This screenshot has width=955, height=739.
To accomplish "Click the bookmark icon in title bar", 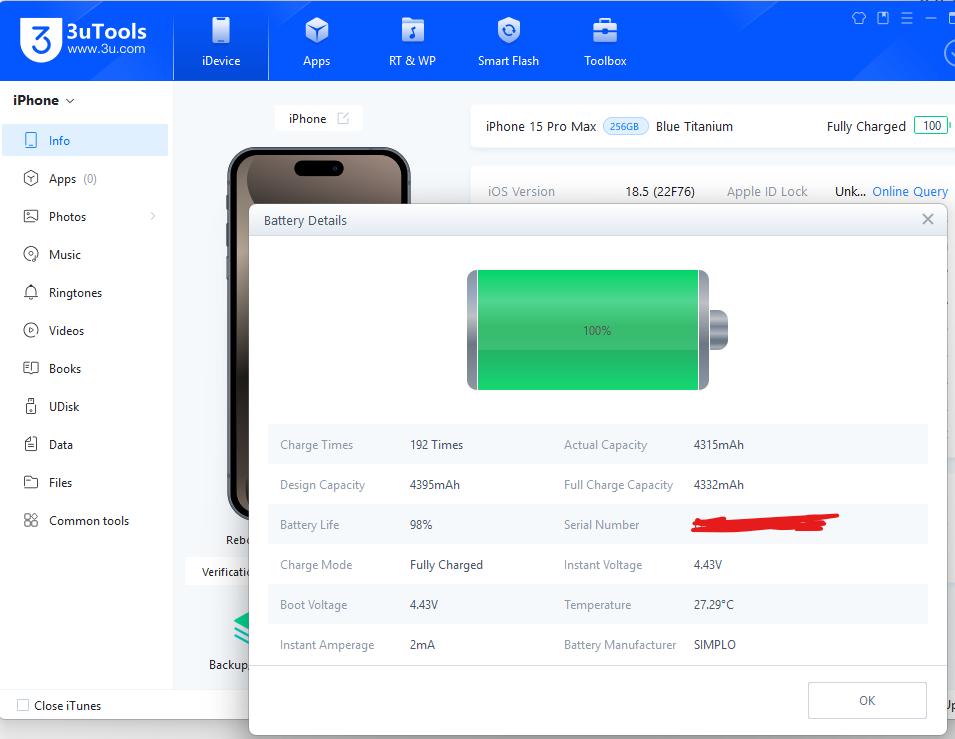I will click(x=883, y=18).
